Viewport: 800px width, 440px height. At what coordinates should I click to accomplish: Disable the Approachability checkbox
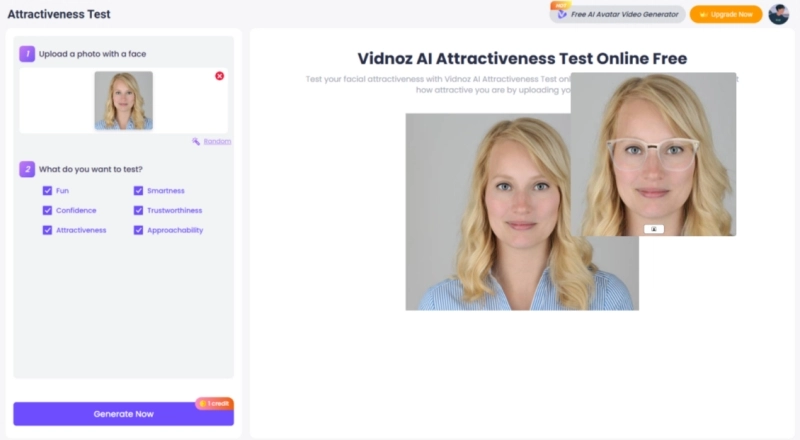138,230
